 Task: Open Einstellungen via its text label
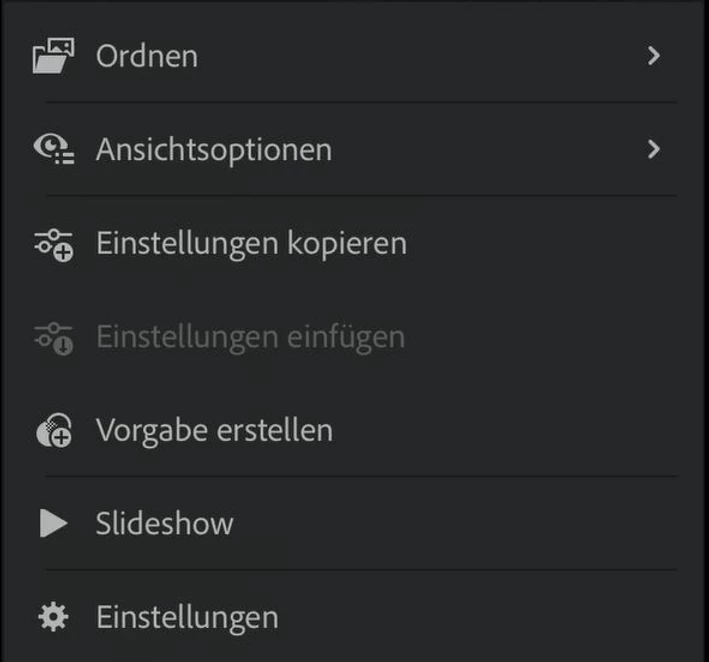click(x=187, y=617)
